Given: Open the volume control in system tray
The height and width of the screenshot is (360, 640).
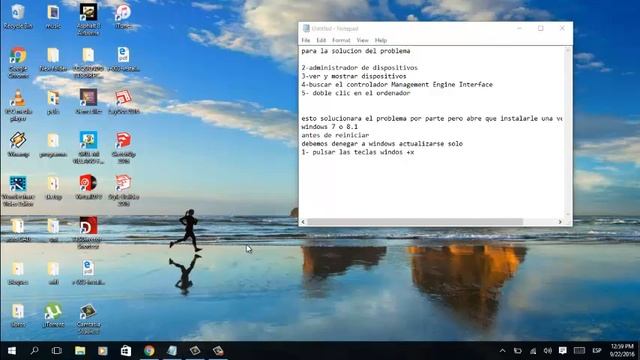Looking at the screenshot, I should point(548,351).
